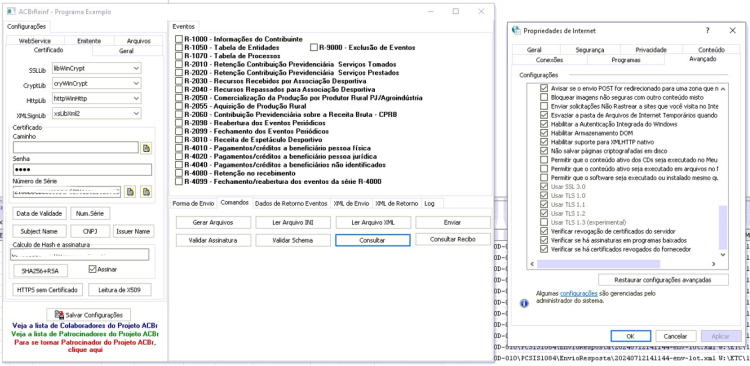The image size is (750, 366).
Task: Open the configurações link in Internet properties
Action: point(578,293)
